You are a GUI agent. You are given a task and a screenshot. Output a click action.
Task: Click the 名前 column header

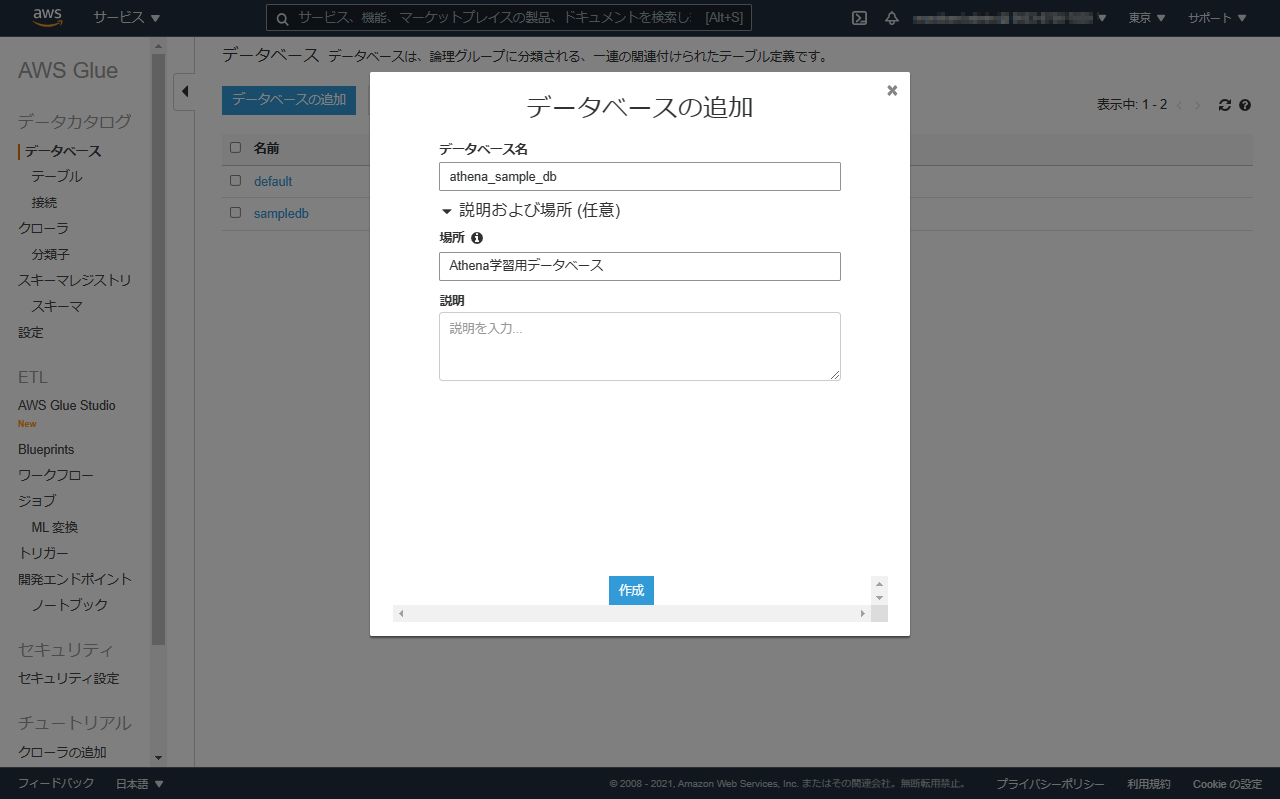click(266, 148)
